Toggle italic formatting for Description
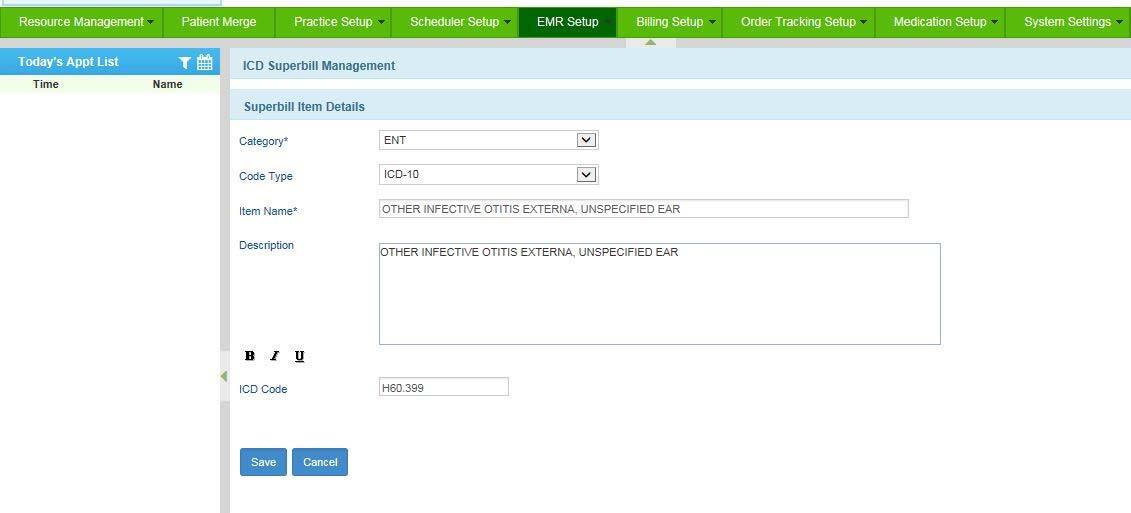Screen dimensions: 1131x513 [x=274, y=356]
